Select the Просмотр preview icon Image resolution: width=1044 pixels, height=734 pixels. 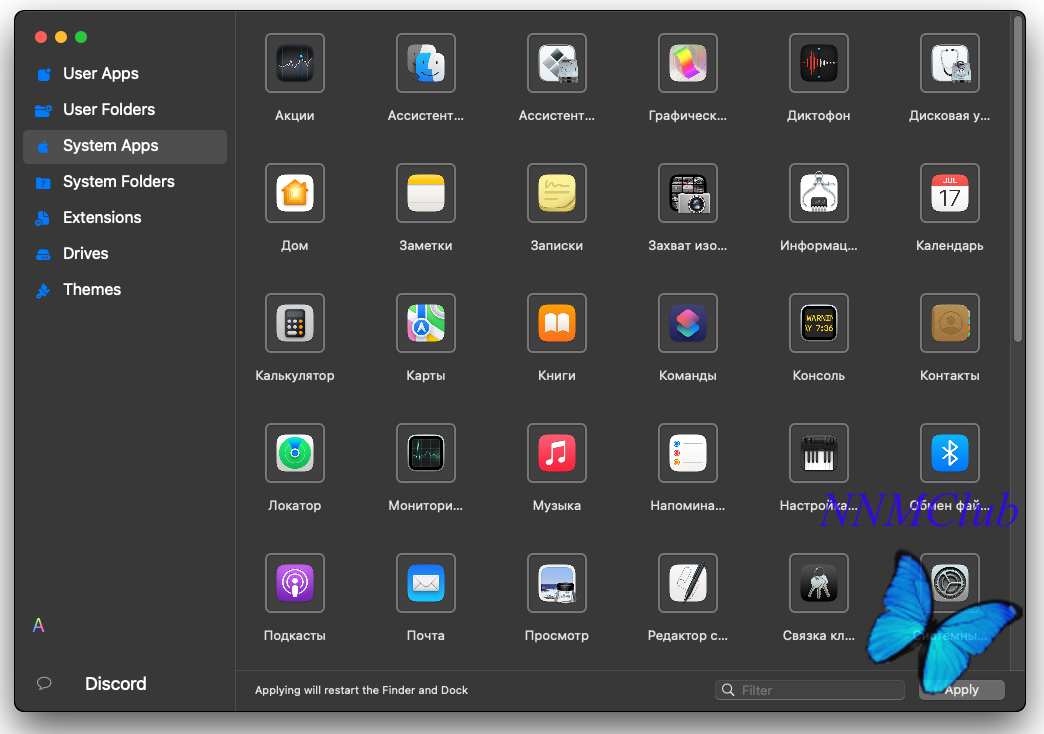click(557, 583)
